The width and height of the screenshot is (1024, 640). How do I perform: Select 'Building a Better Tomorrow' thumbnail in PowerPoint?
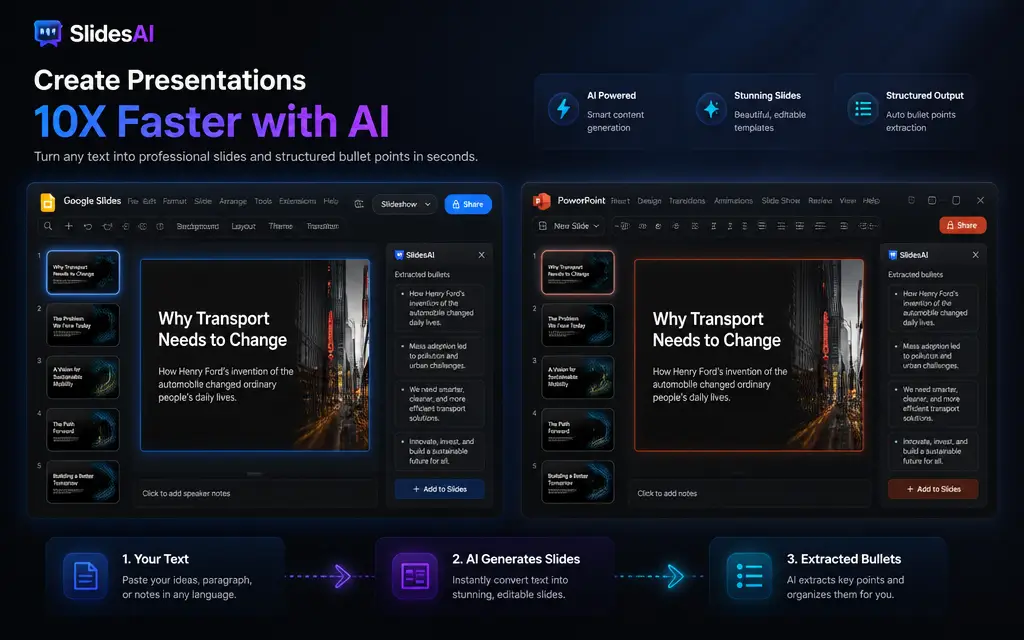coord(578,482)
